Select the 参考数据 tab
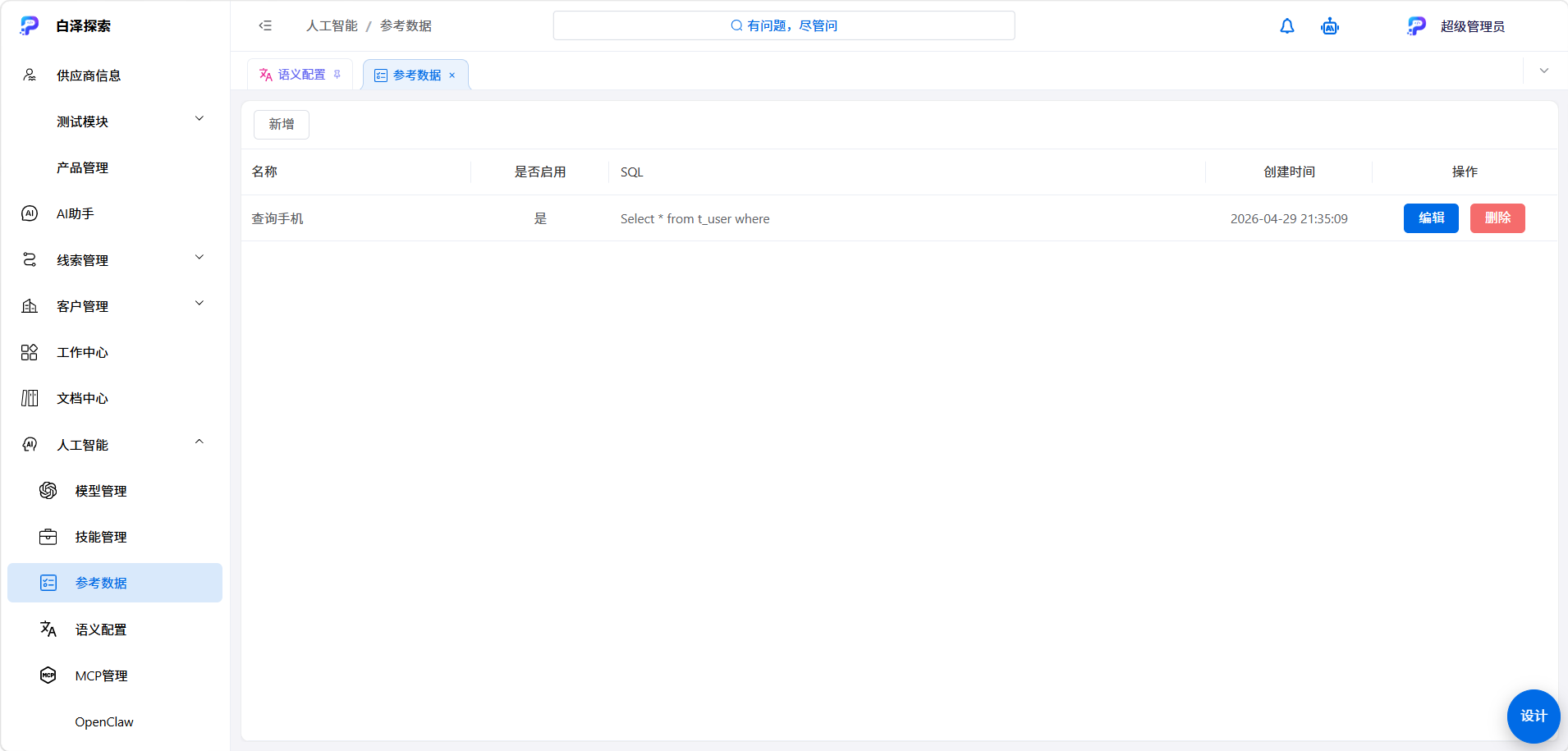1568x751 pixels. [x=415, y=75]
